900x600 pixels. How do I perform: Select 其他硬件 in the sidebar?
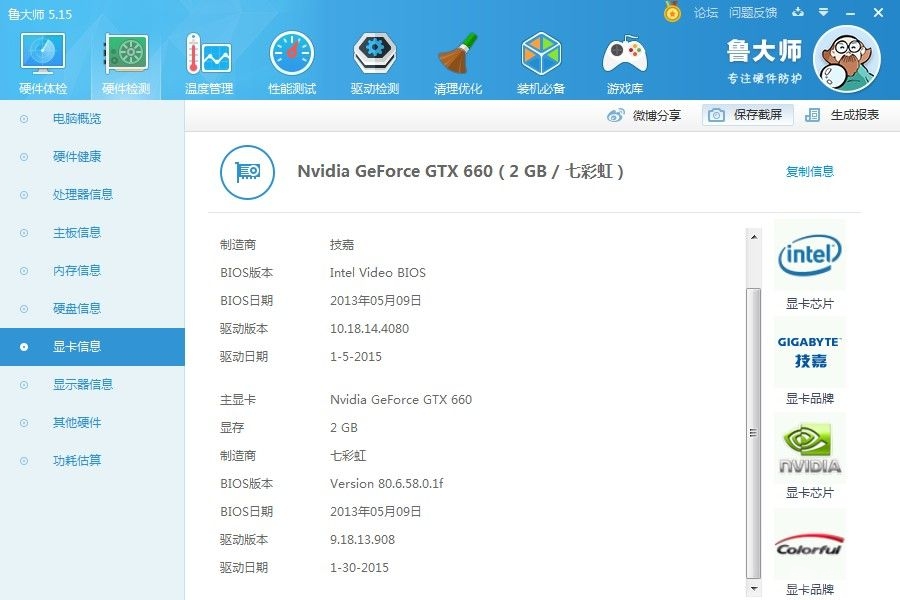tap(77, 423)
